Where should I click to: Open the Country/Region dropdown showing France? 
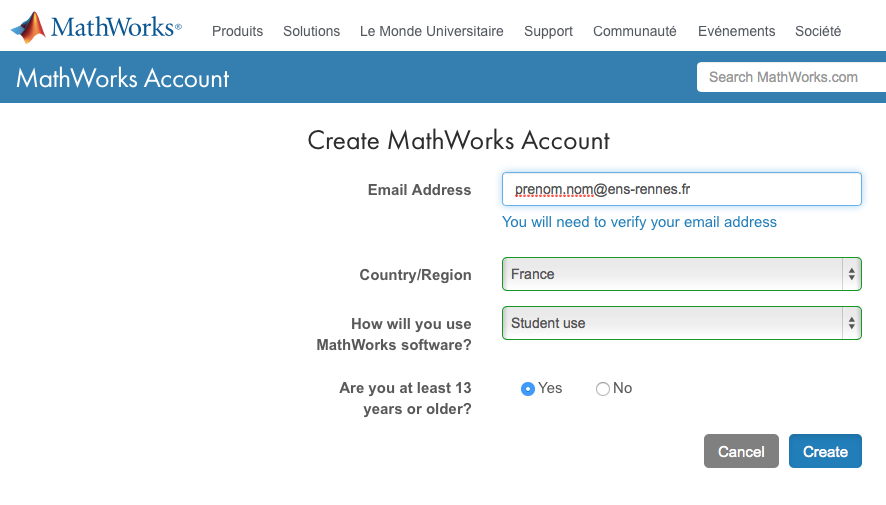point(681,274)
